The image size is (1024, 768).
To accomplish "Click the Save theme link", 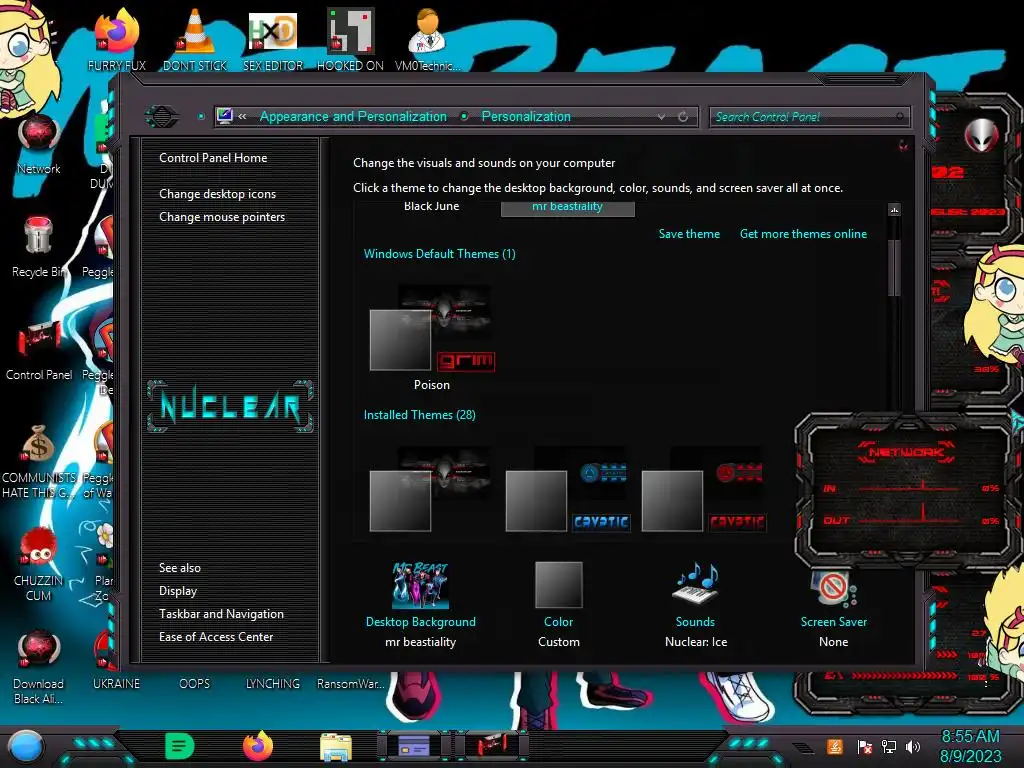I will tap(689, 234).
